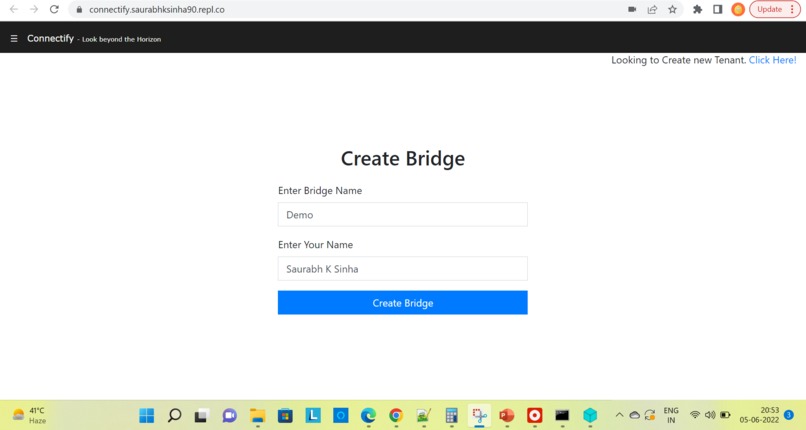Screen dimensions: 806x430
Task: Share this page using the share icon
Action: point(652,9)
